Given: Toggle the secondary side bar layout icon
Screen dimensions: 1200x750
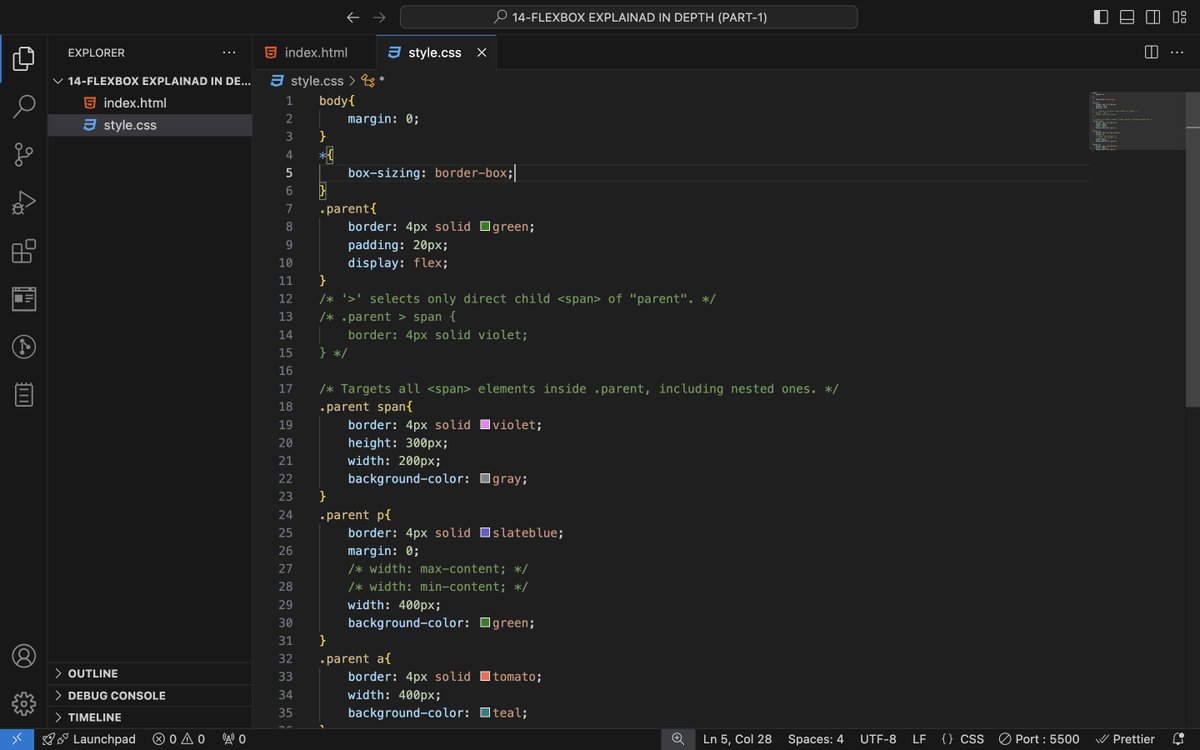Looking at the screenshot, I should click(1153, 17).
